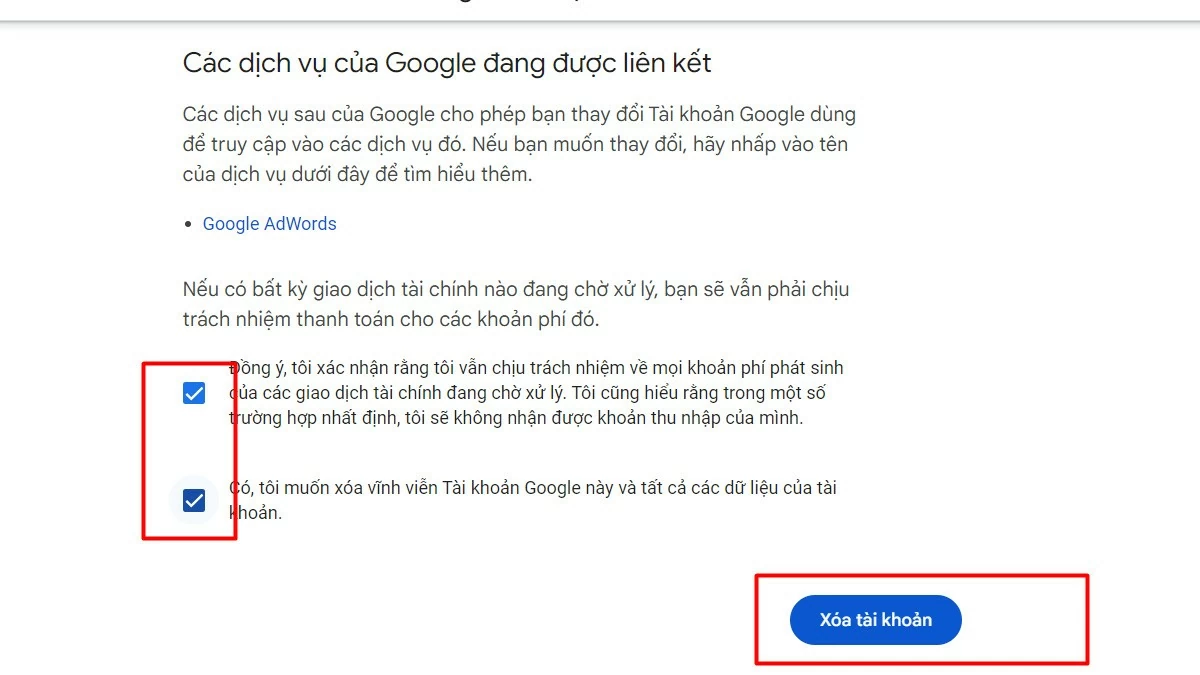Follow the Google AdWords service link
The width and height of the screenshot is (1200, 675).
[x=268, y=223]
